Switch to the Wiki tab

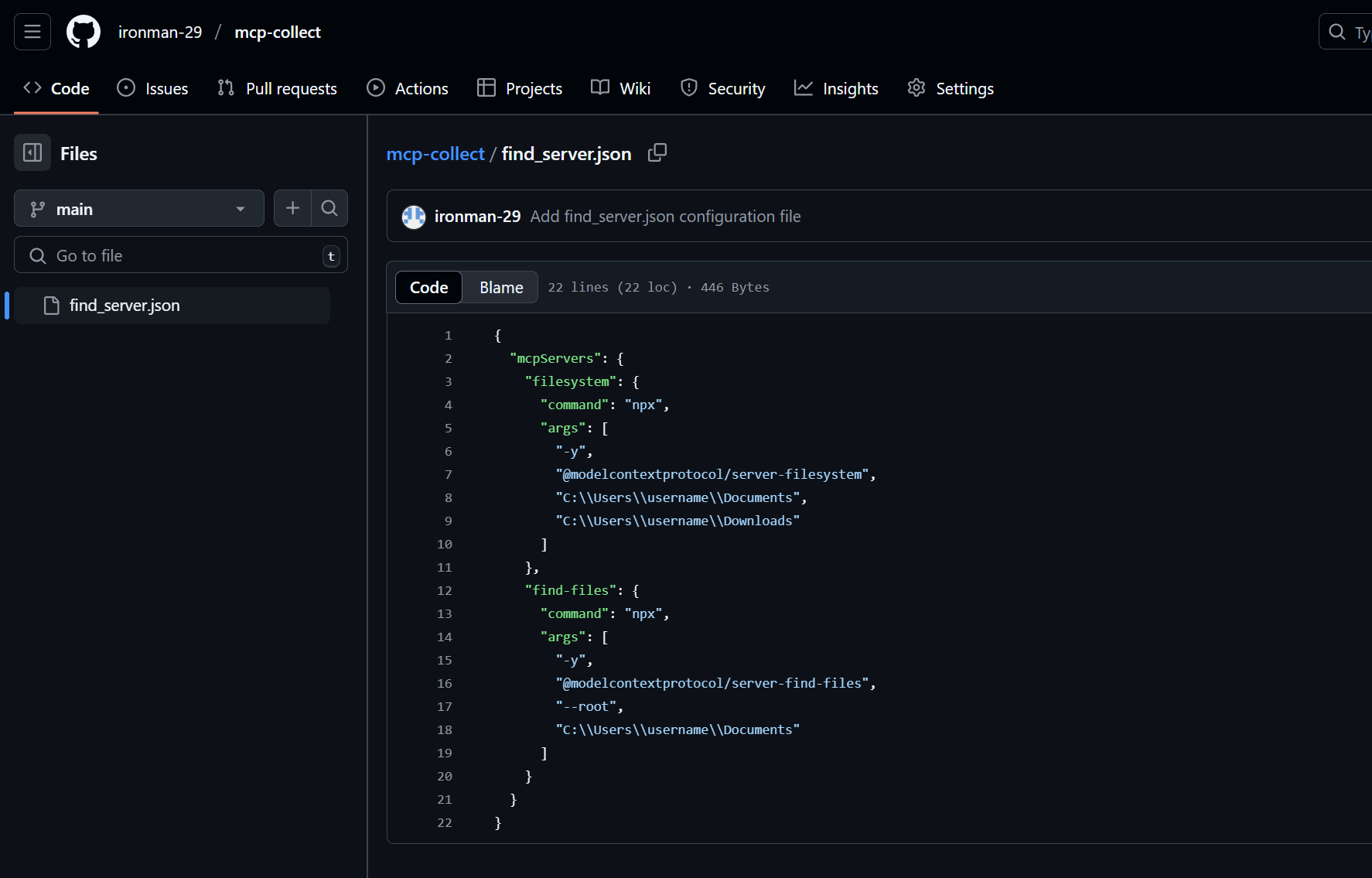click(x=620, y=88)
